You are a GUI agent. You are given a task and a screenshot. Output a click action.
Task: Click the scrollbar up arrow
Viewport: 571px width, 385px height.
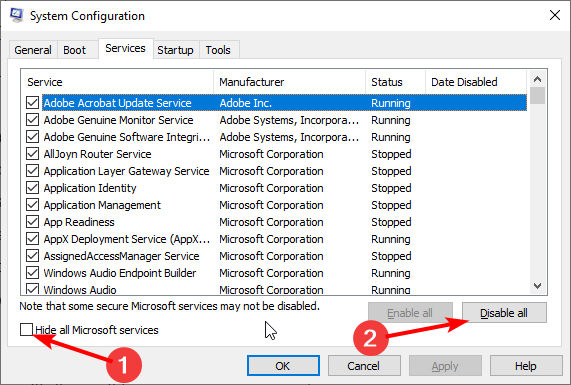pos(537,79)
